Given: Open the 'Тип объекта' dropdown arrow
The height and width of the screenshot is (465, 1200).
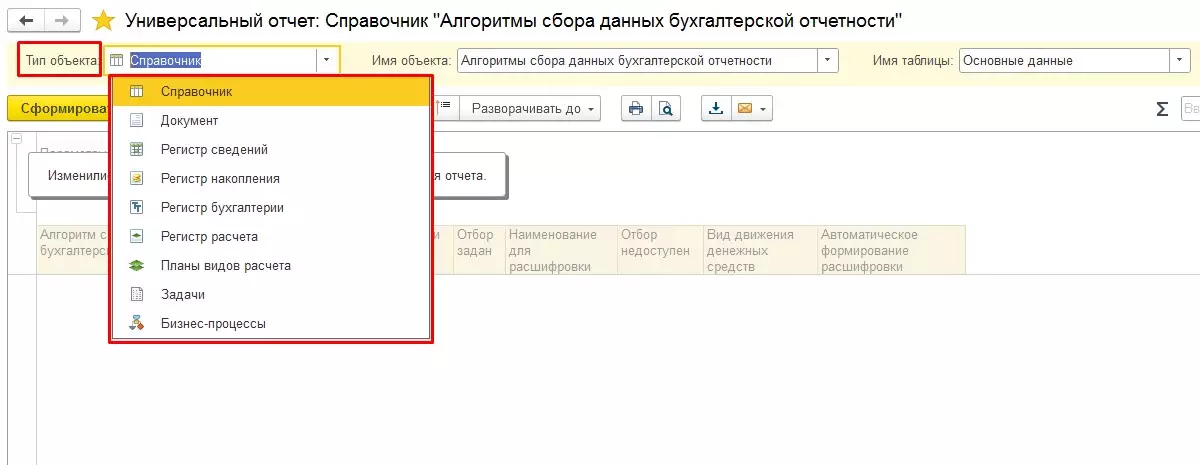Looking at the screenshot, I should coord(328,60).
